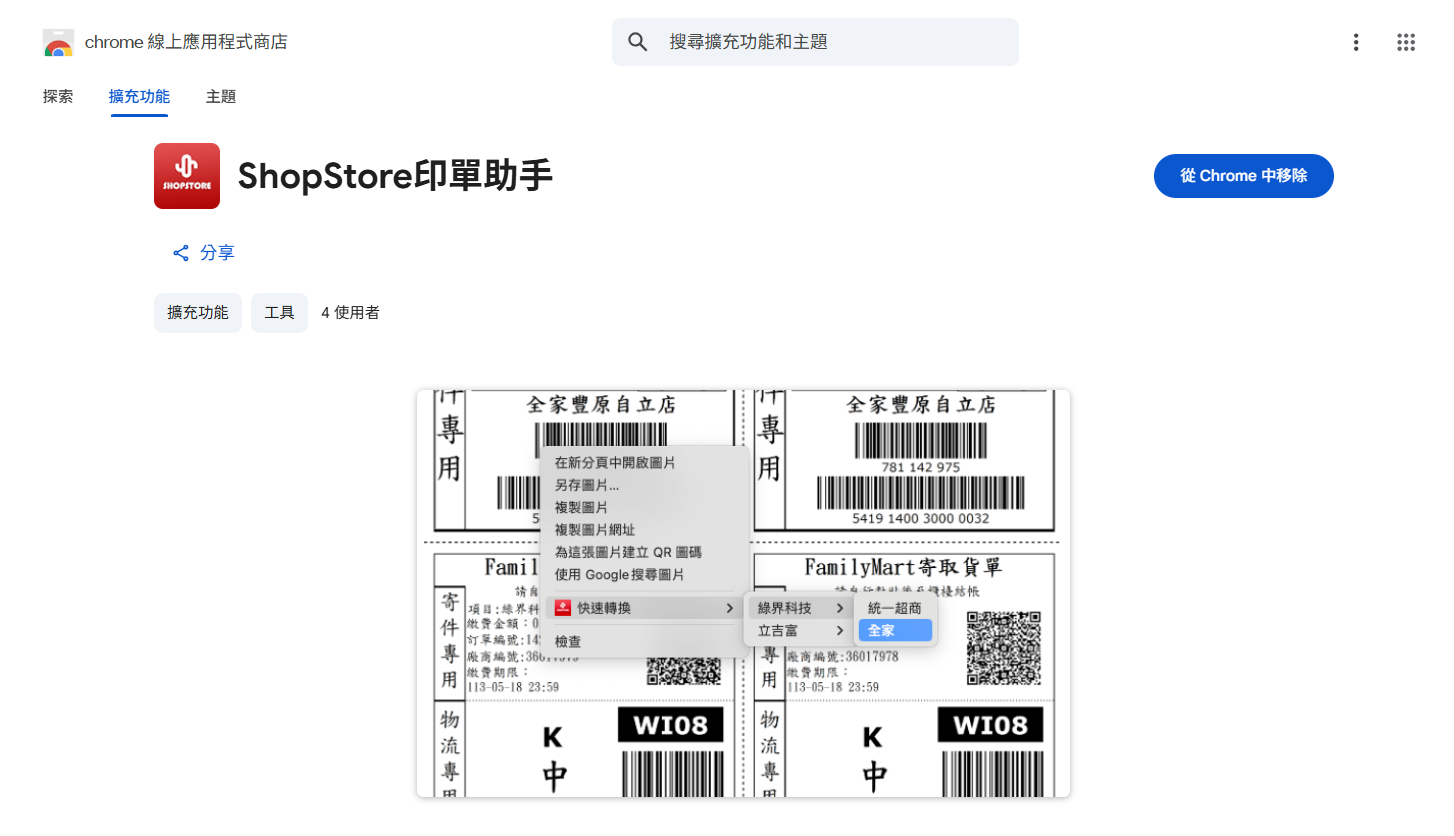Click the 4 使用者 user count text
Screen dimensions: 1454x836
350,313
